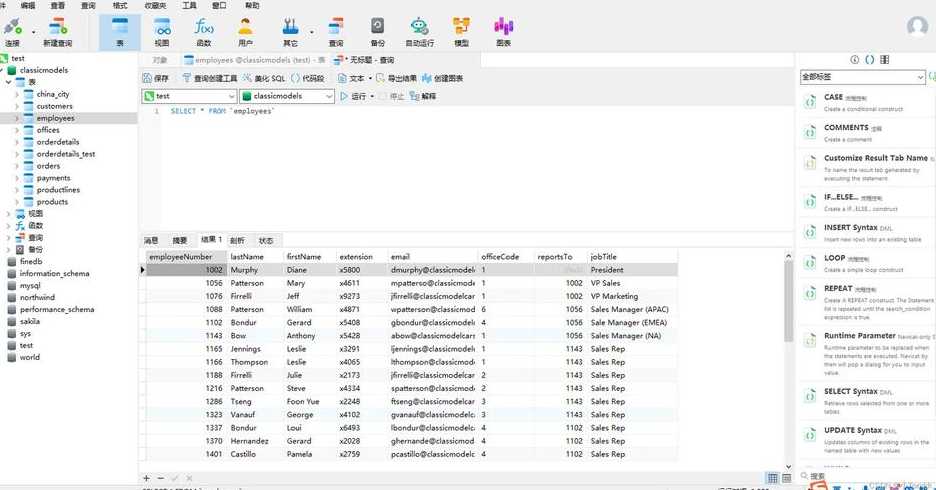Insert the LOOP snippet
This screenshot has height=490, width=936.
point(865,263)
